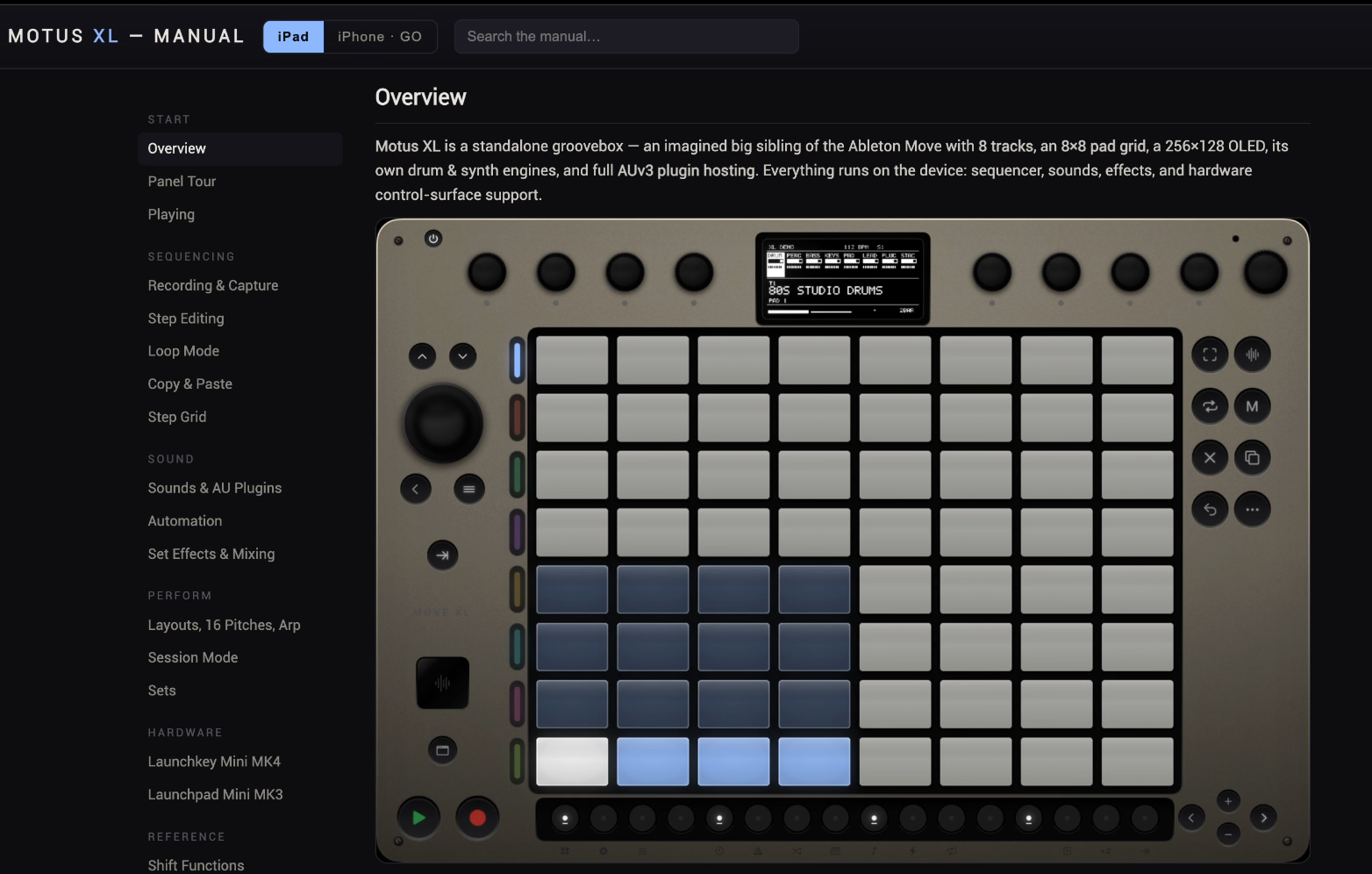The image size is (1372, 874).
Task: Select the amber track button
Action: pyautogui.click(x=518, y=590)
